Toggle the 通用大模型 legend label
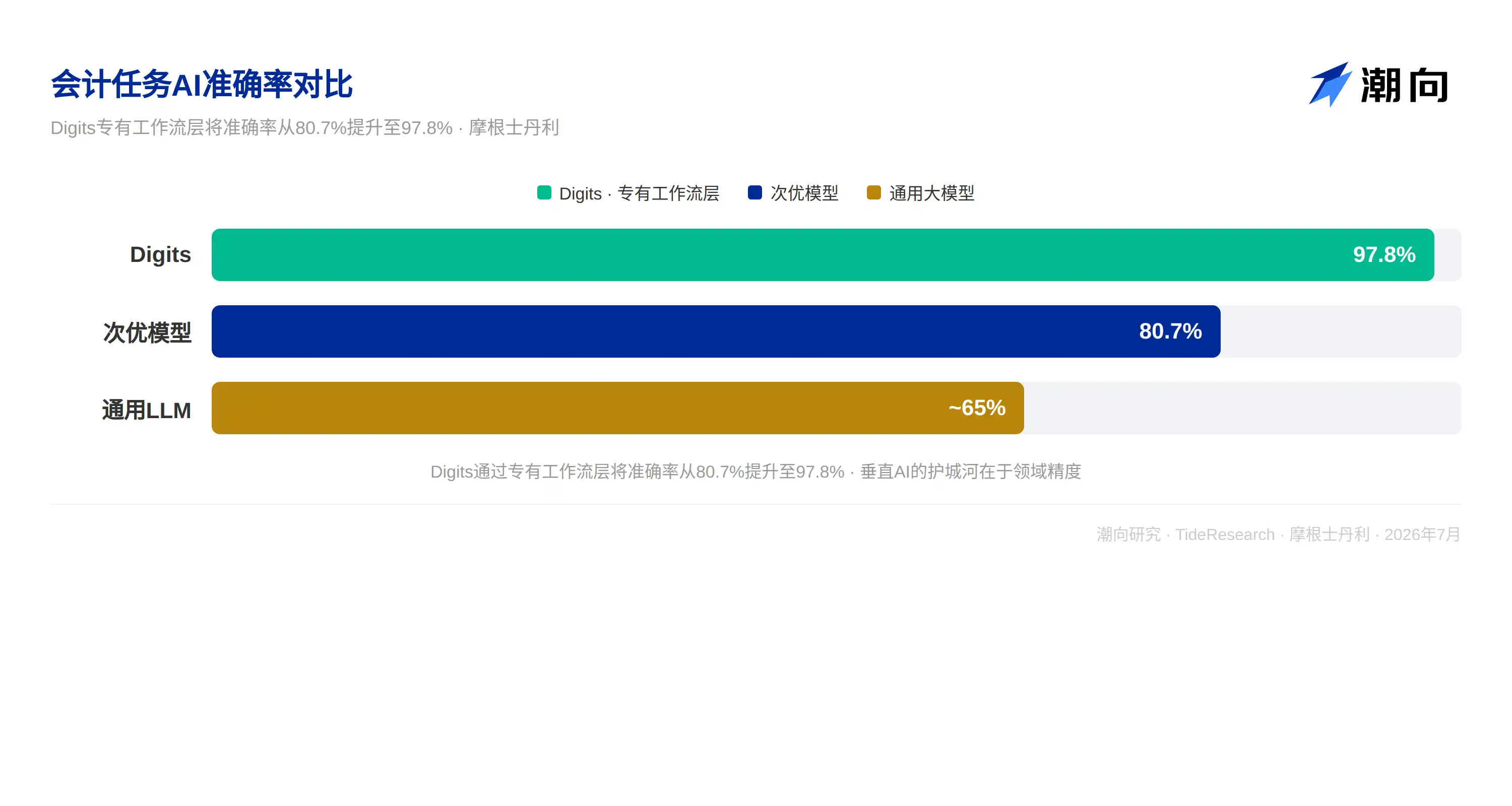 point(931,193)
